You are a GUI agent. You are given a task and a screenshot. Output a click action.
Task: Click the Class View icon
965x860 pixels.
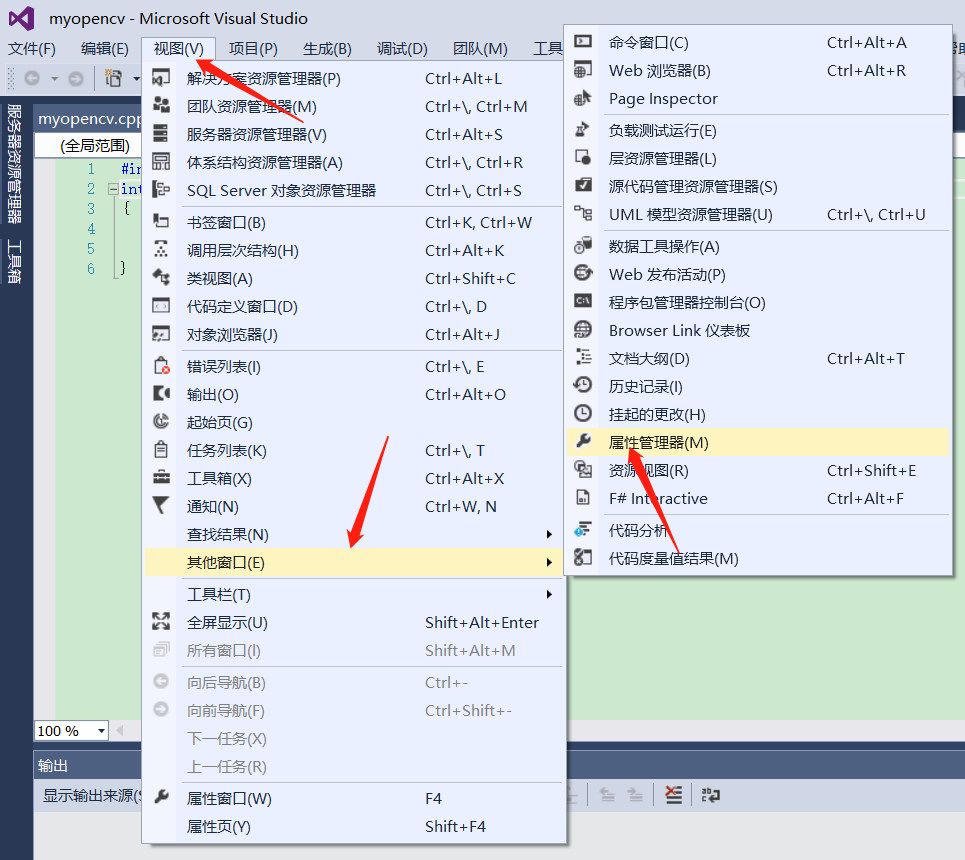161,278
